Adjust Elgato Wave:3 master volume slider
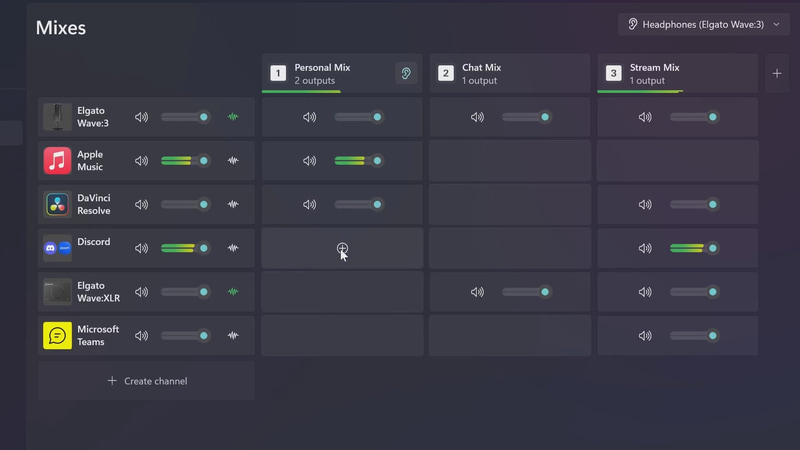The image size is (800, 450). [185, 117]
